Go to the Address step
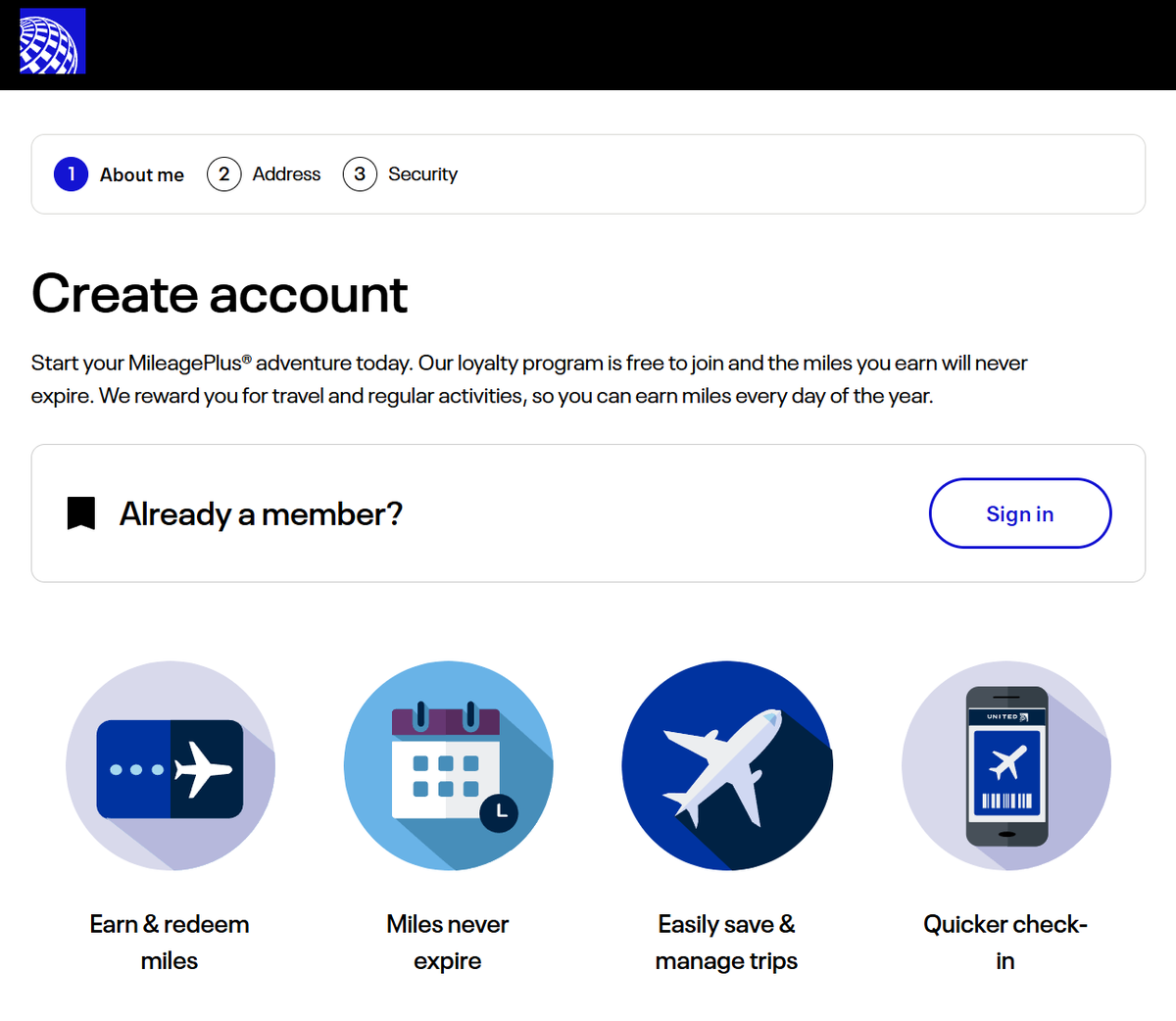This screenshot has height=1021, width=1176. (x=286, y=174)
